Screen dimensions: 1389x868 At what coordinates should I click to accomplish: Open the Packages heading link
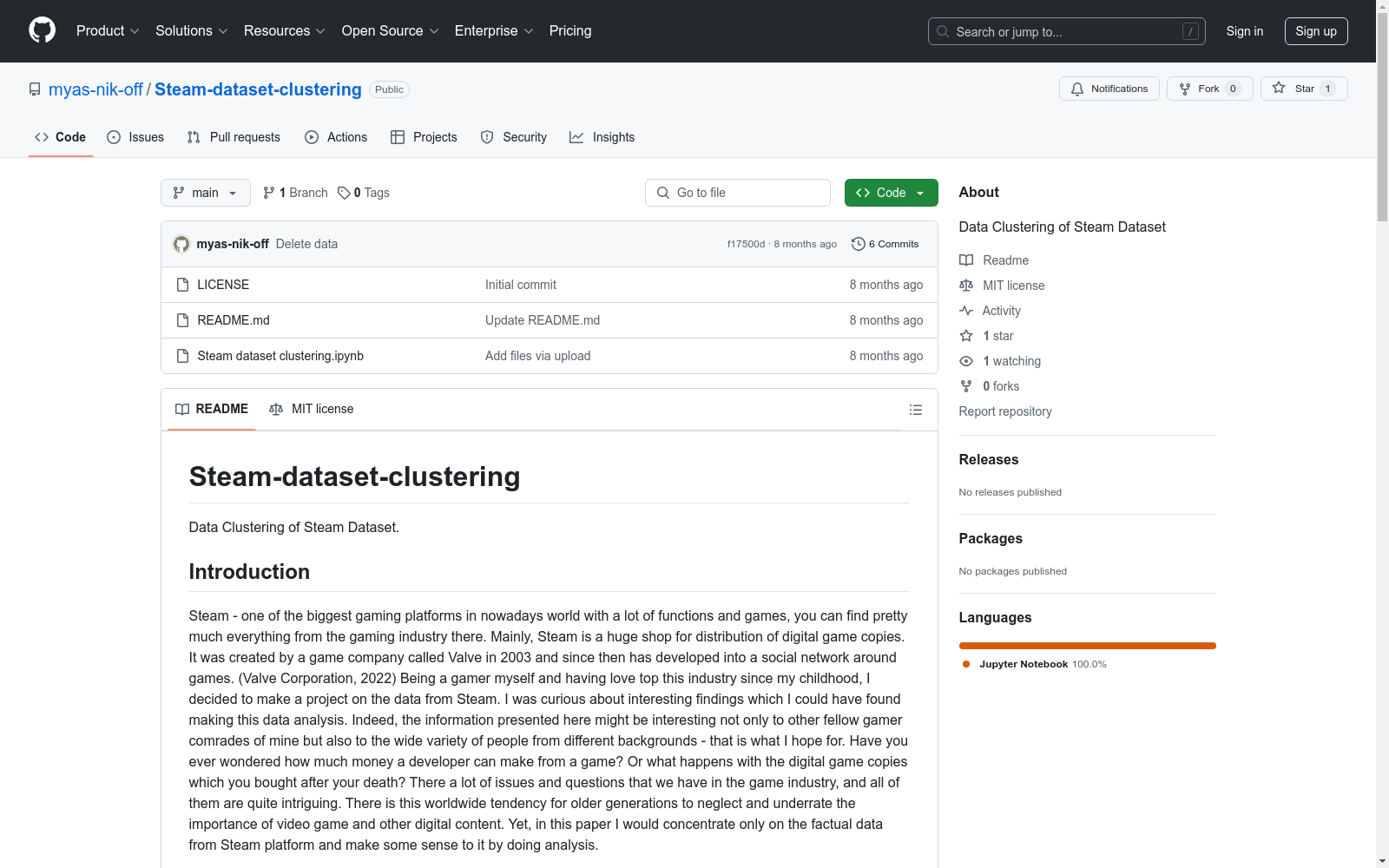(991, 538)
